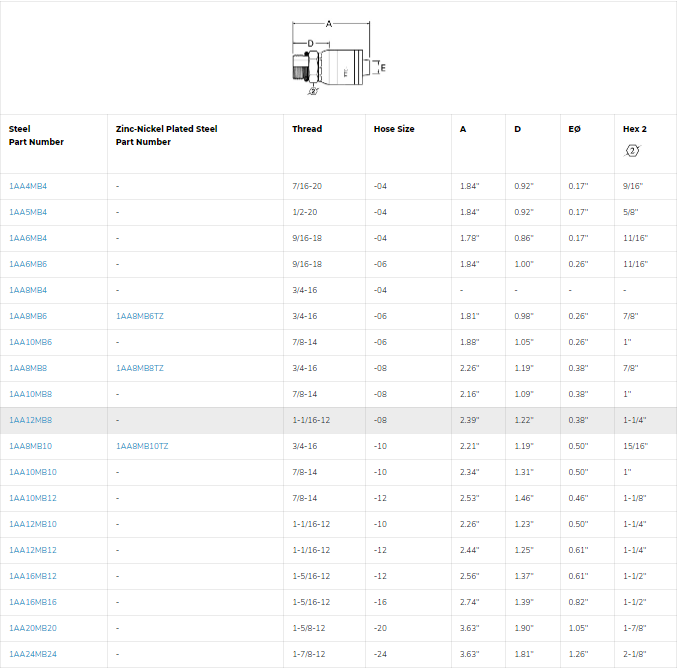The width and height of the screenshot is (678, 668).
Task: Click the Zinc-Nickel Plated Steel column header
Action: 166,135
